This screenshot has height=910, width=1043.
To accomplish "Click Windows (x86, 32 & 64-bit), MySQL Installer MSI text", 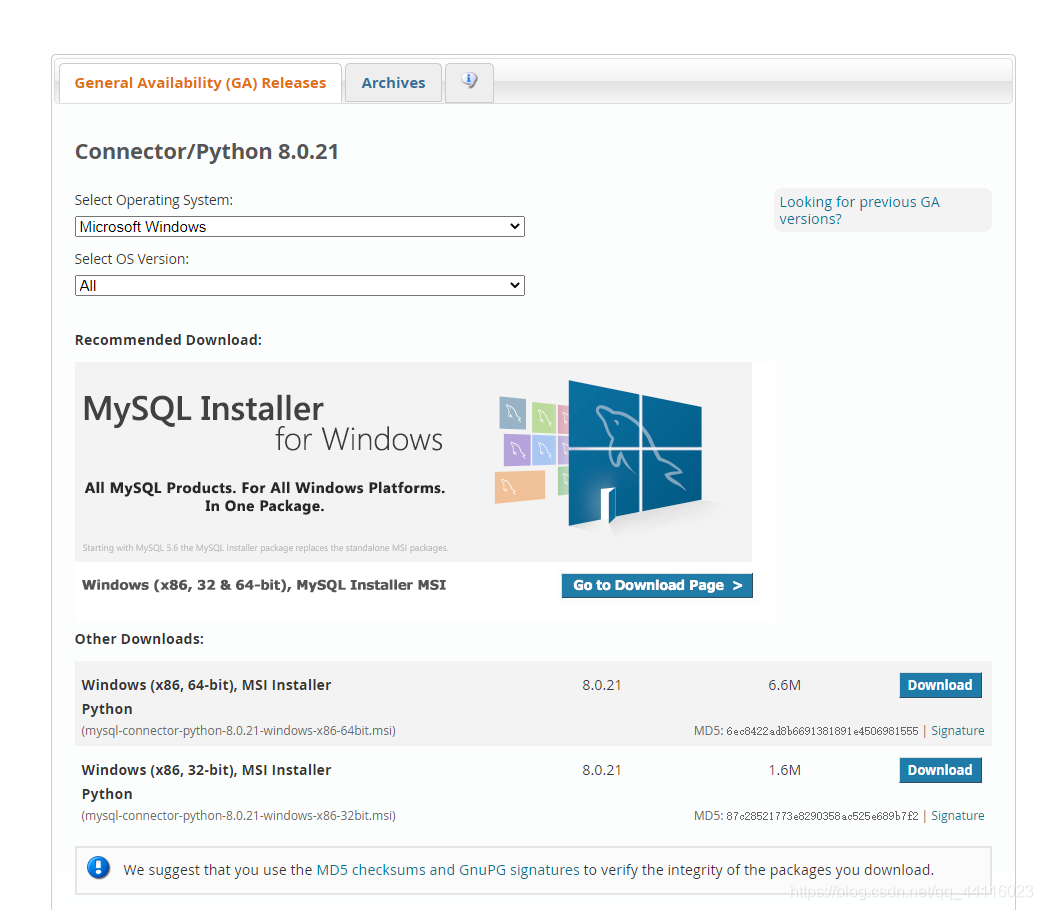I will [x=264, y=585].
